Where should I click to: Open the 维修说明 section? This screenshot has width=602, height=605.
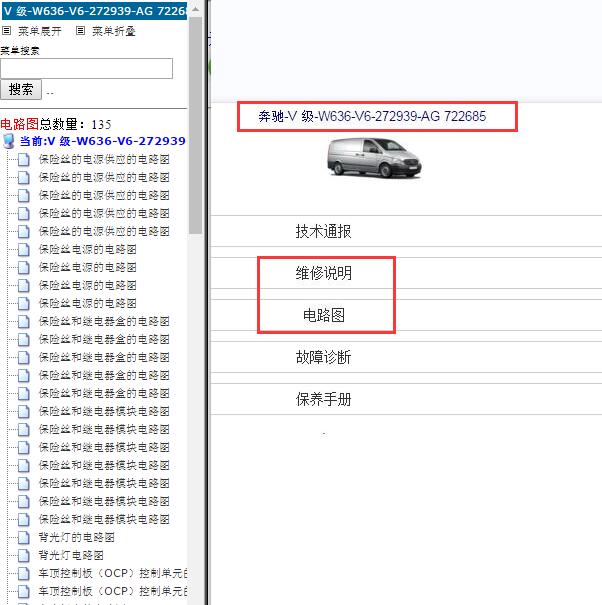tap(323, 273)
